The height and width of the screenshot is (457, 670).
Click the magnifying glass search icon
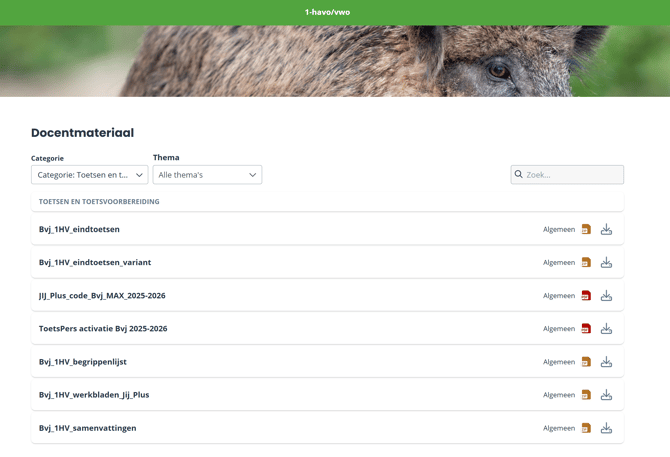coord(519,174)
